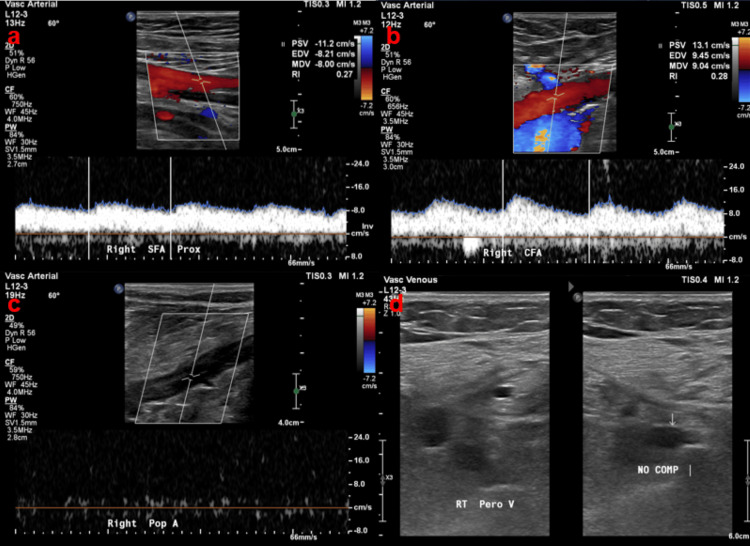The width and height of the screenshot is (750, 546).
Task: Open the Vasc Arterial preset in panel b
Action: coord(407,5)
